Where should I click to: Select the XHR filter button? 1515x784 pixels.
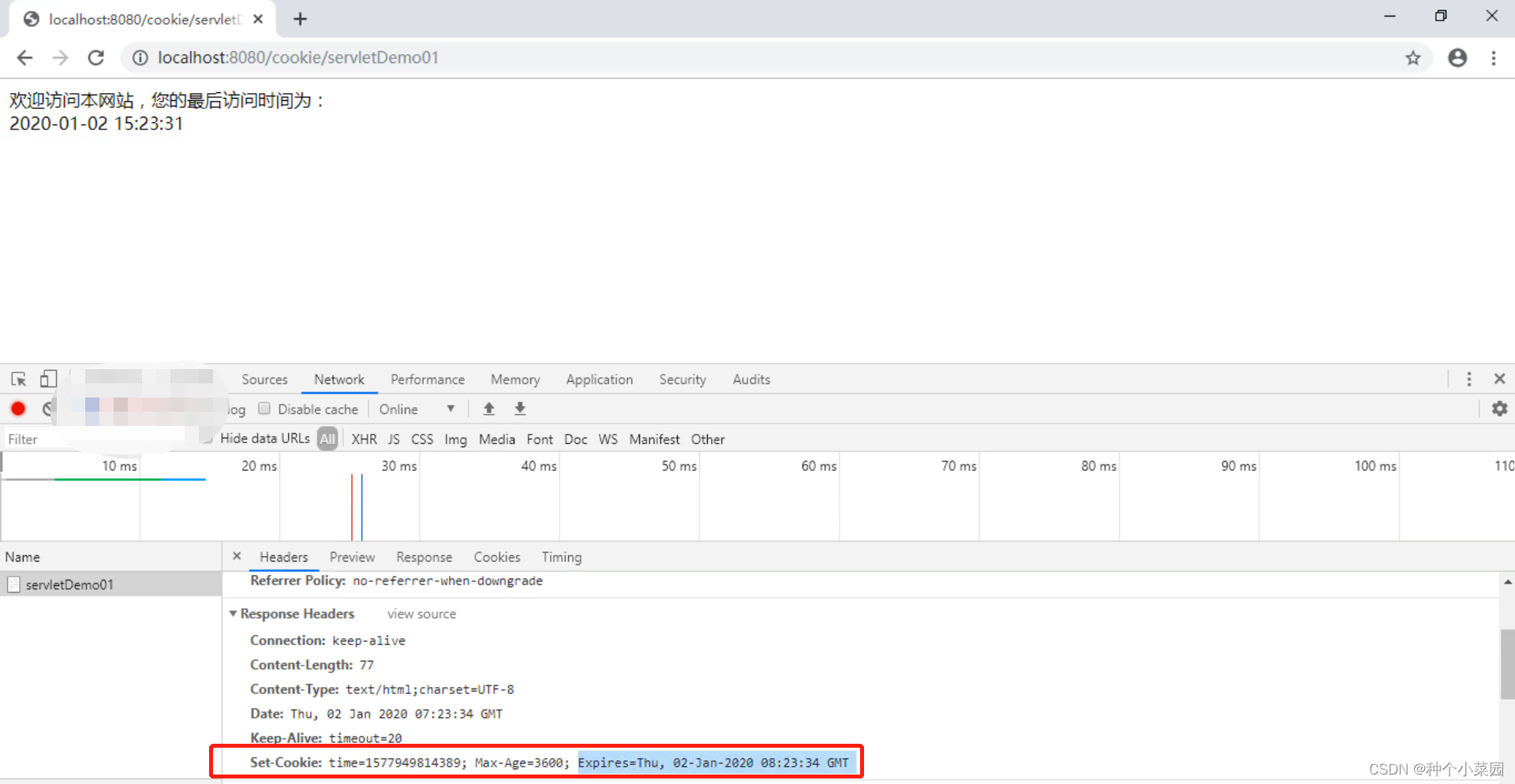[x=364, y=439]
